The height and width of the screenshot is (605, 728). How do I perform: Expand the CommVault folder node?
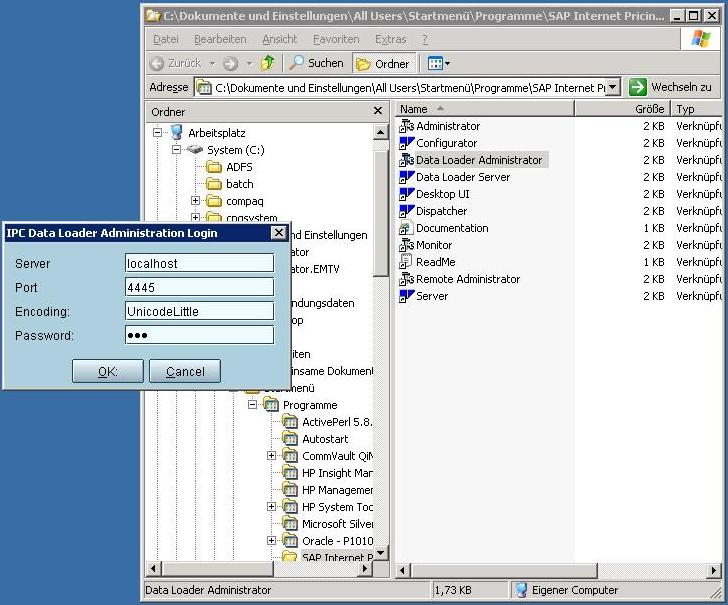click(x=272, y=455)
